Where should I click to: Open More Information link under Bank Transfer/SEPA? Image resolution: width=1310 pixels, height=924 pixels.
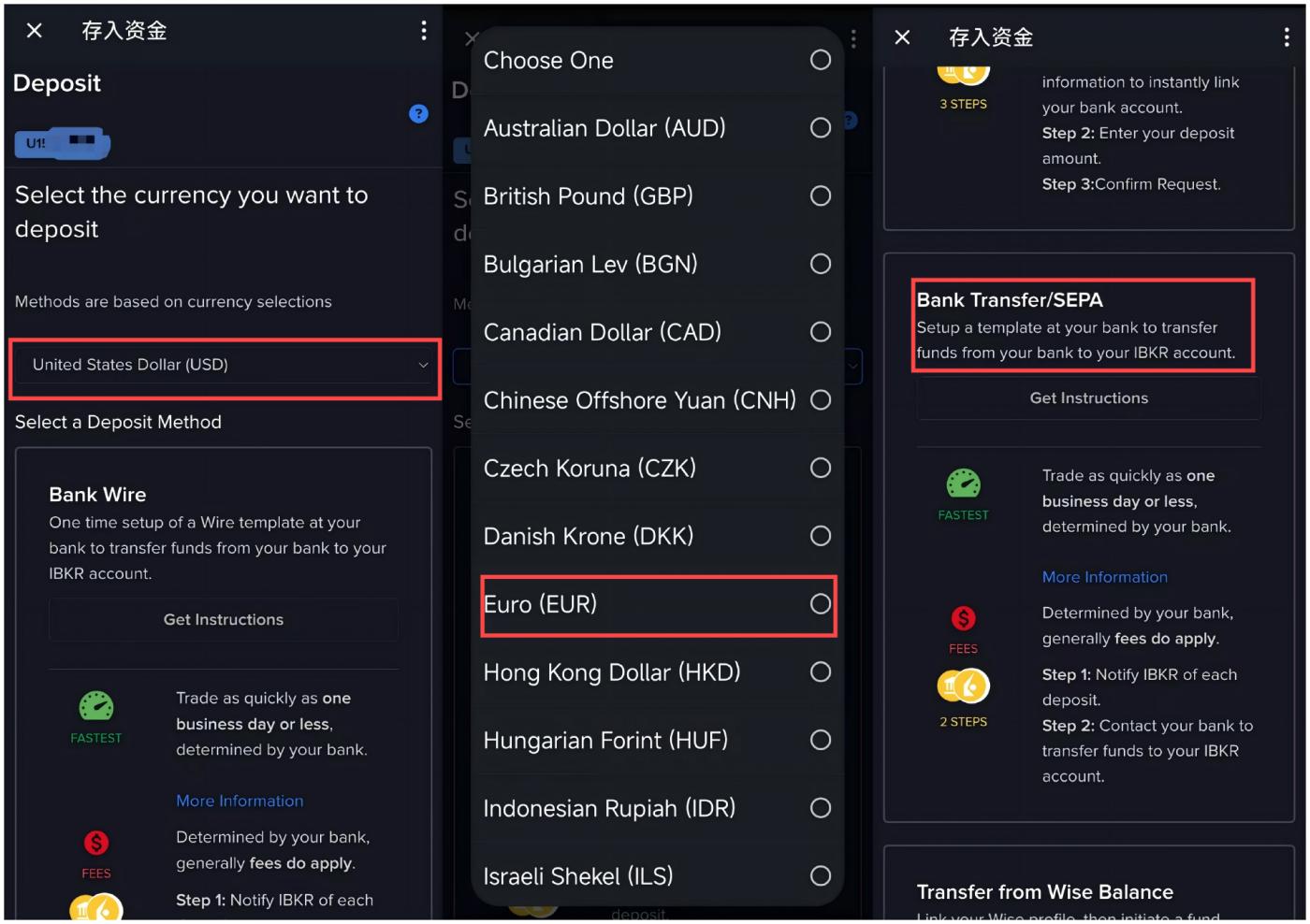(1104, 577)
